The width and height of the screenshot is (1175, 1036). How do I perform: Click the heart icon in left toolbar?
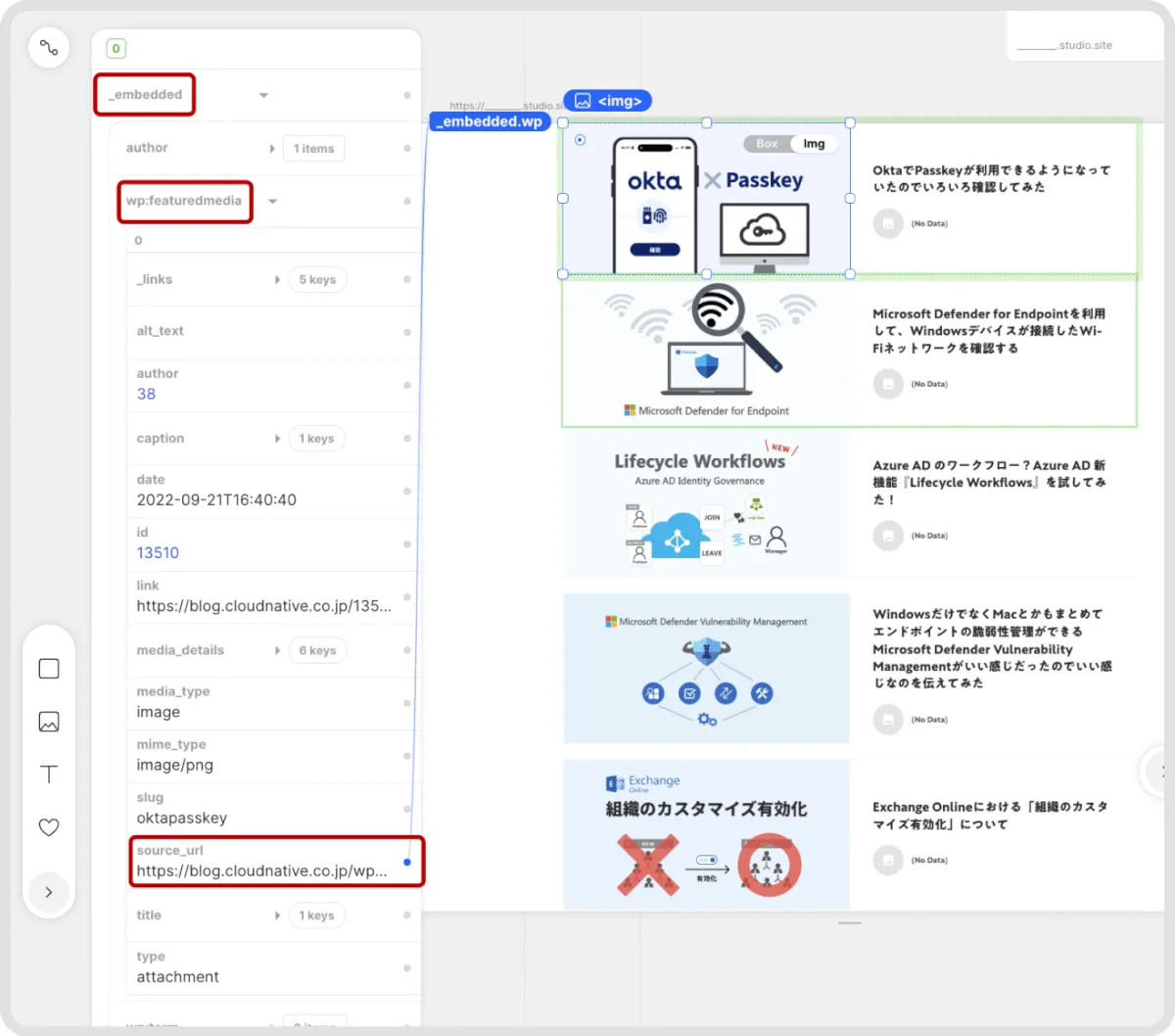(49, 827)
